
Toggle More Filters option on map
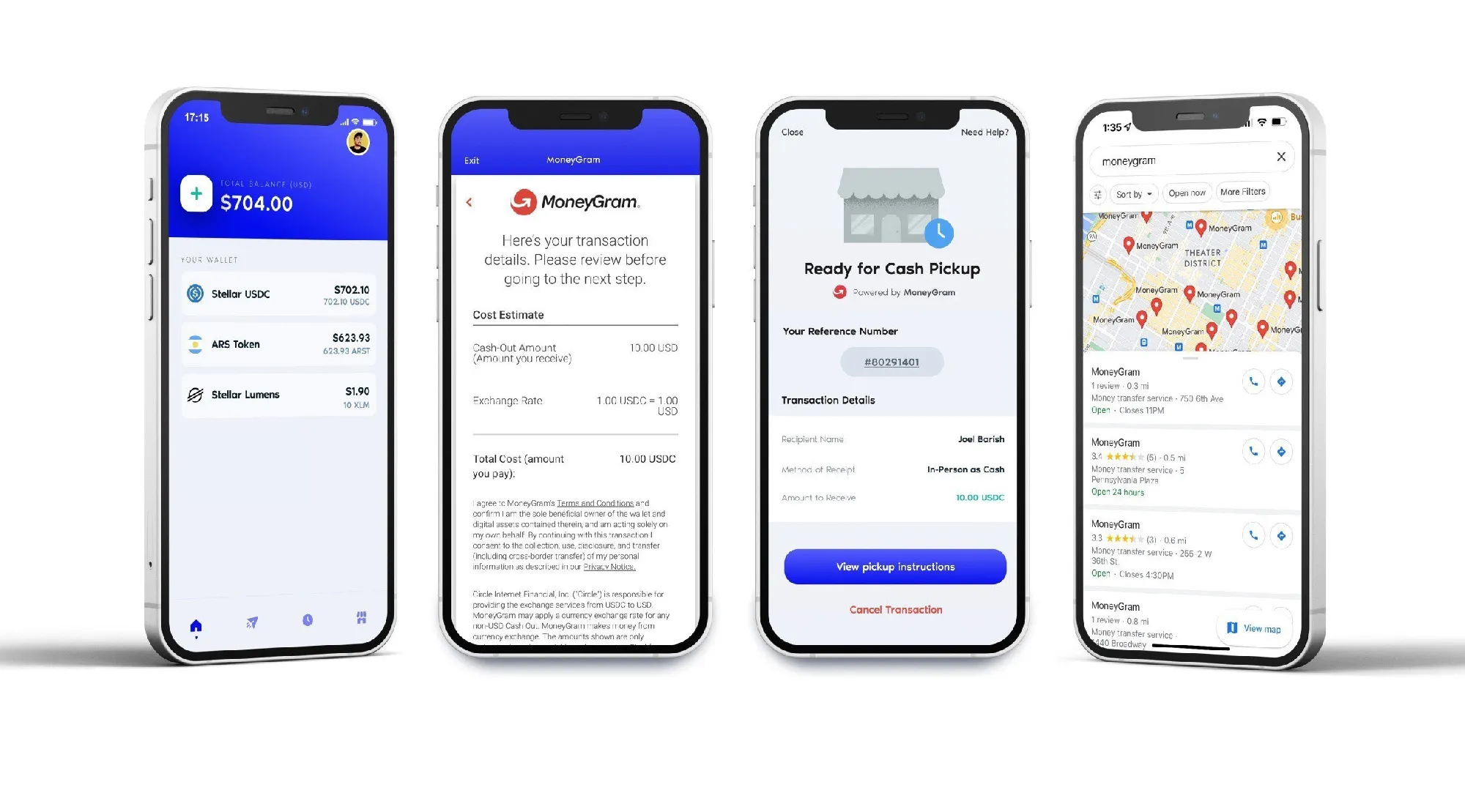1241,192
